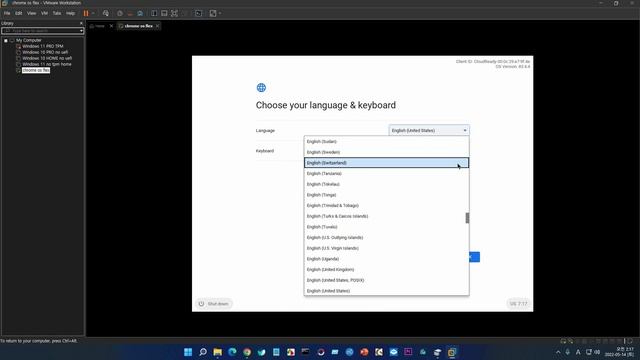Choose English (U.S. Virgin Islands) option
The image size is (640, 360).
(x=386, y=248)
